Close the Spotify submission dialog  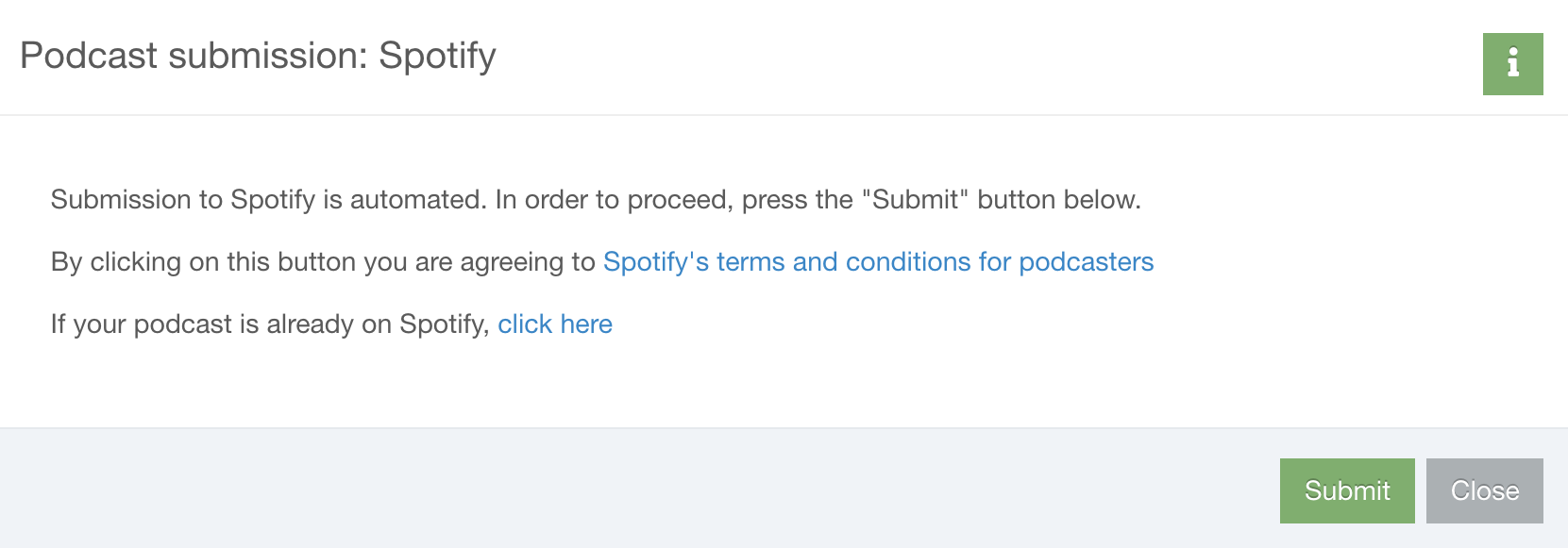click(1485, 490)
